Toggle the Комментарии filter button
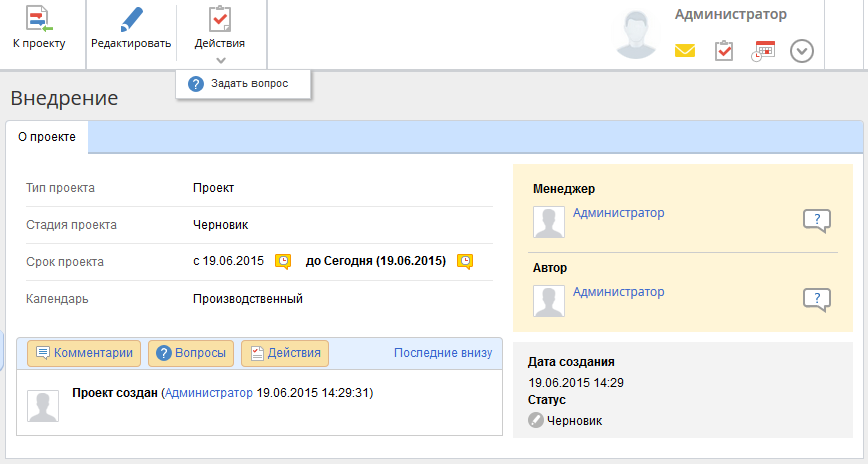 tap(84, 353)
